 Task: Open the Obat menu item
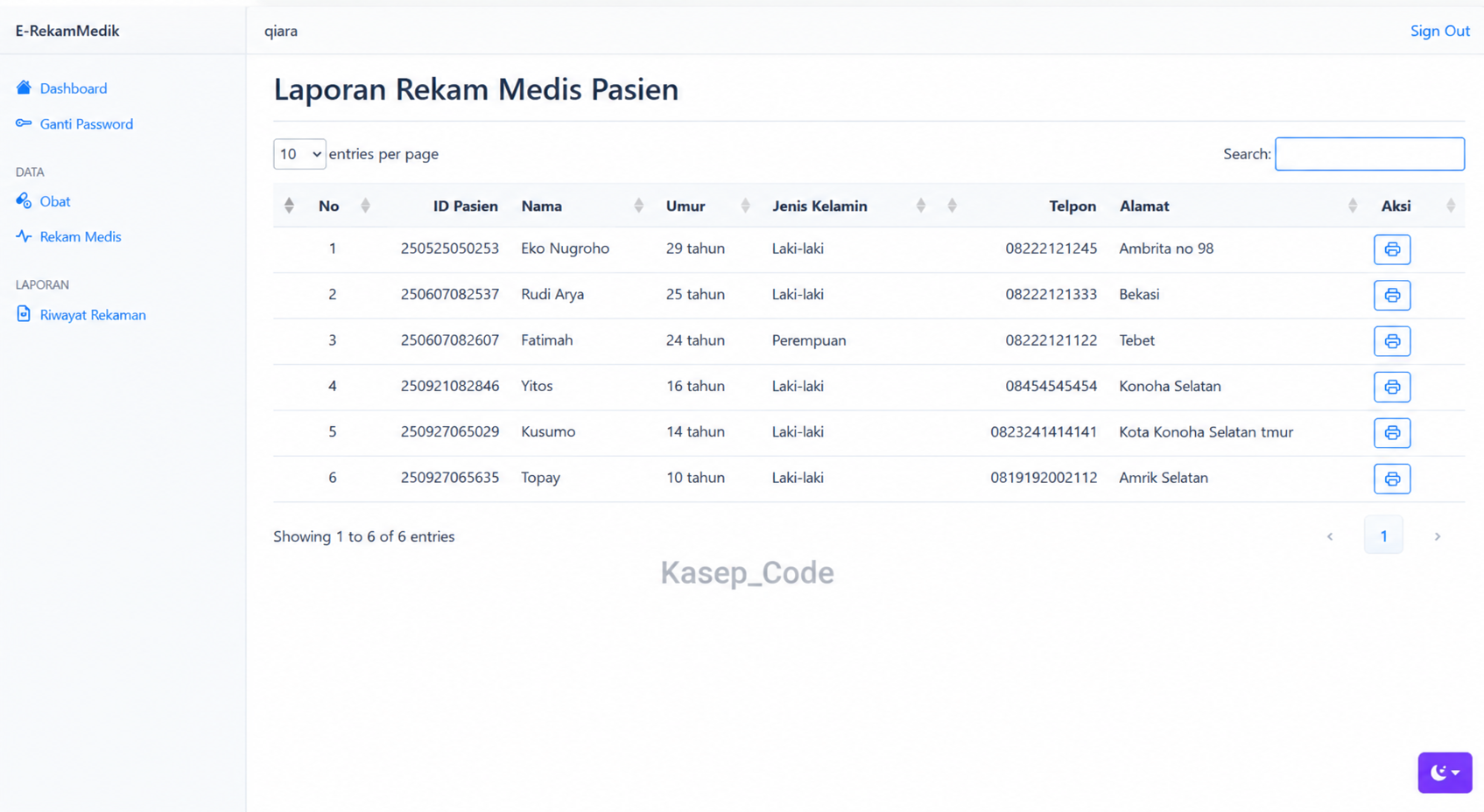pyautogui.click(x=55, y=201)
